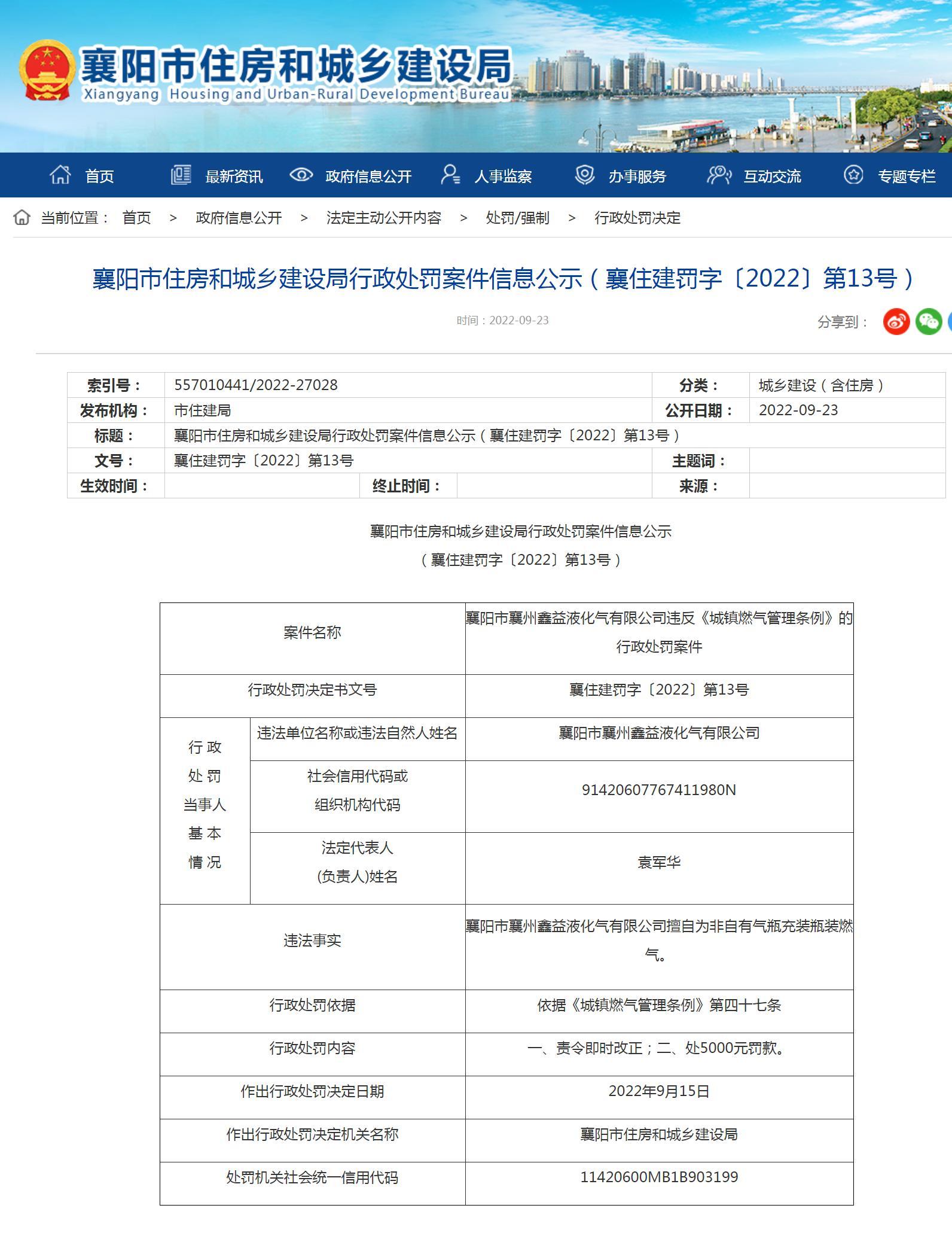952x1248 pixels.
Task: Click the shield icon beside 办事服务
Action: coord(584,175)
